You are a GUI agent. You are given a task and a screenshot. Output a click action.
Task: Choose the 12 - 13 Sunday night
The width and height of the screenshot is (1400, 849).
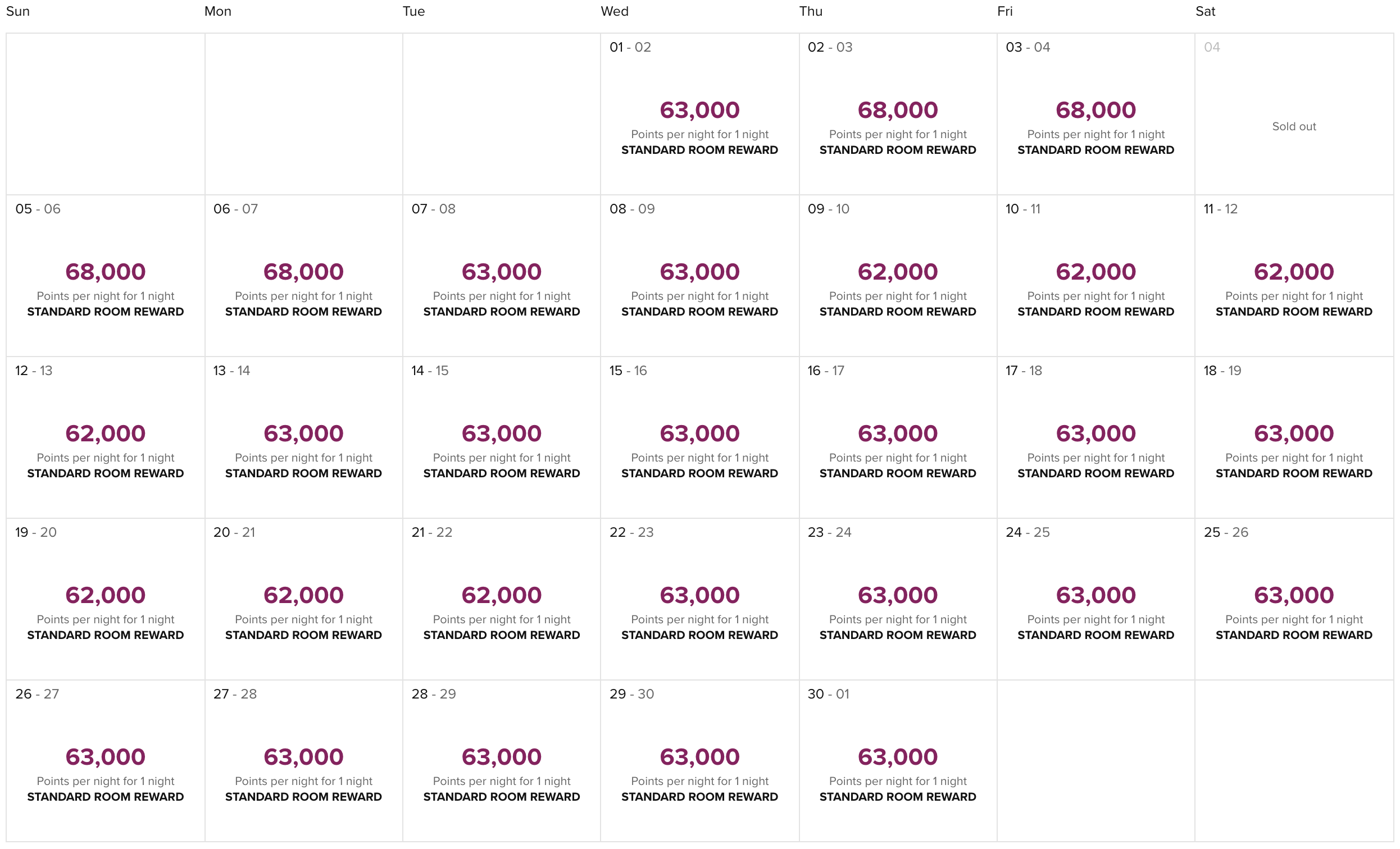[106, 437]
